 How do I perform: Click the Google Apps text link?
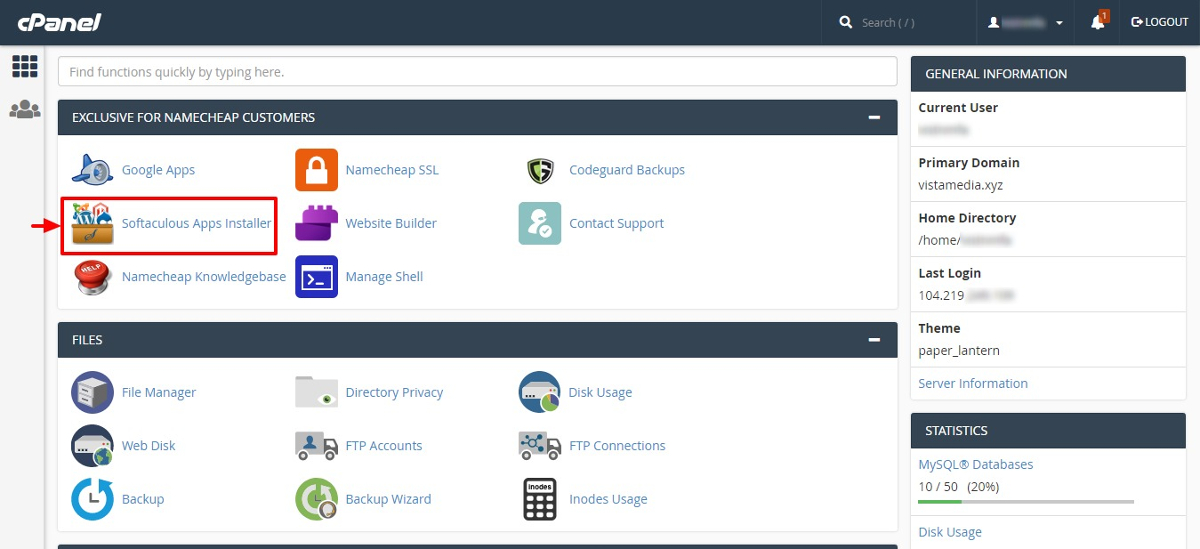158,170
